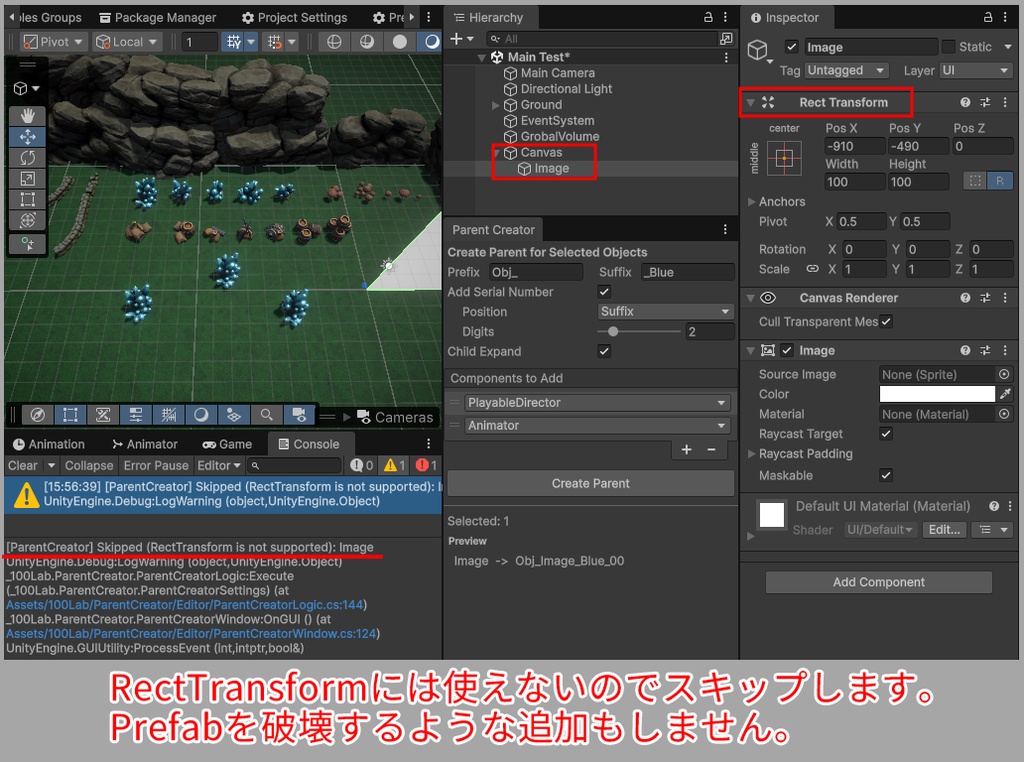
Task: Switch to the Animation tab
Action: click(x=49, y=444)
